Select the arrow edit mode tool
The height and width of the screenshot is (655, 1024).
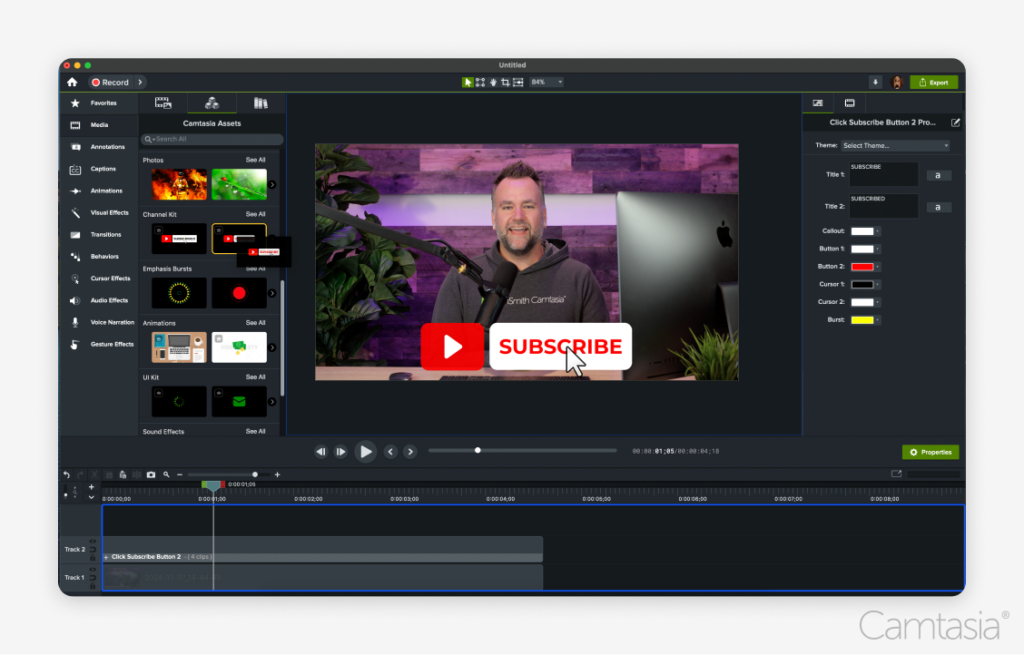click(468, 82)
